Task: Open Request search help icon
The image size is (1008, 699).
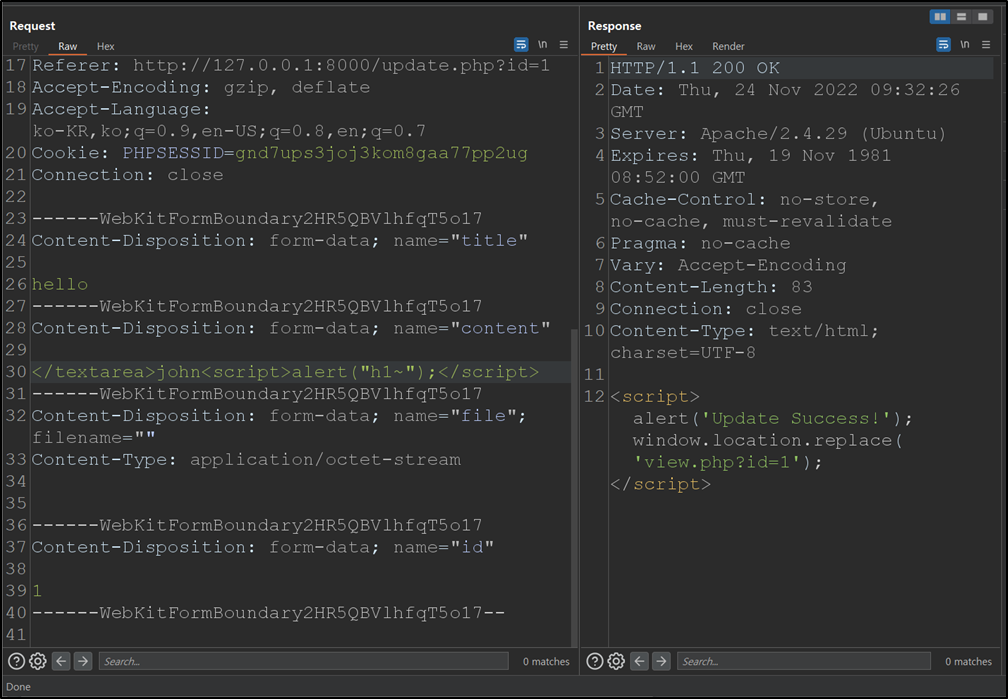Action: [16, 661]
